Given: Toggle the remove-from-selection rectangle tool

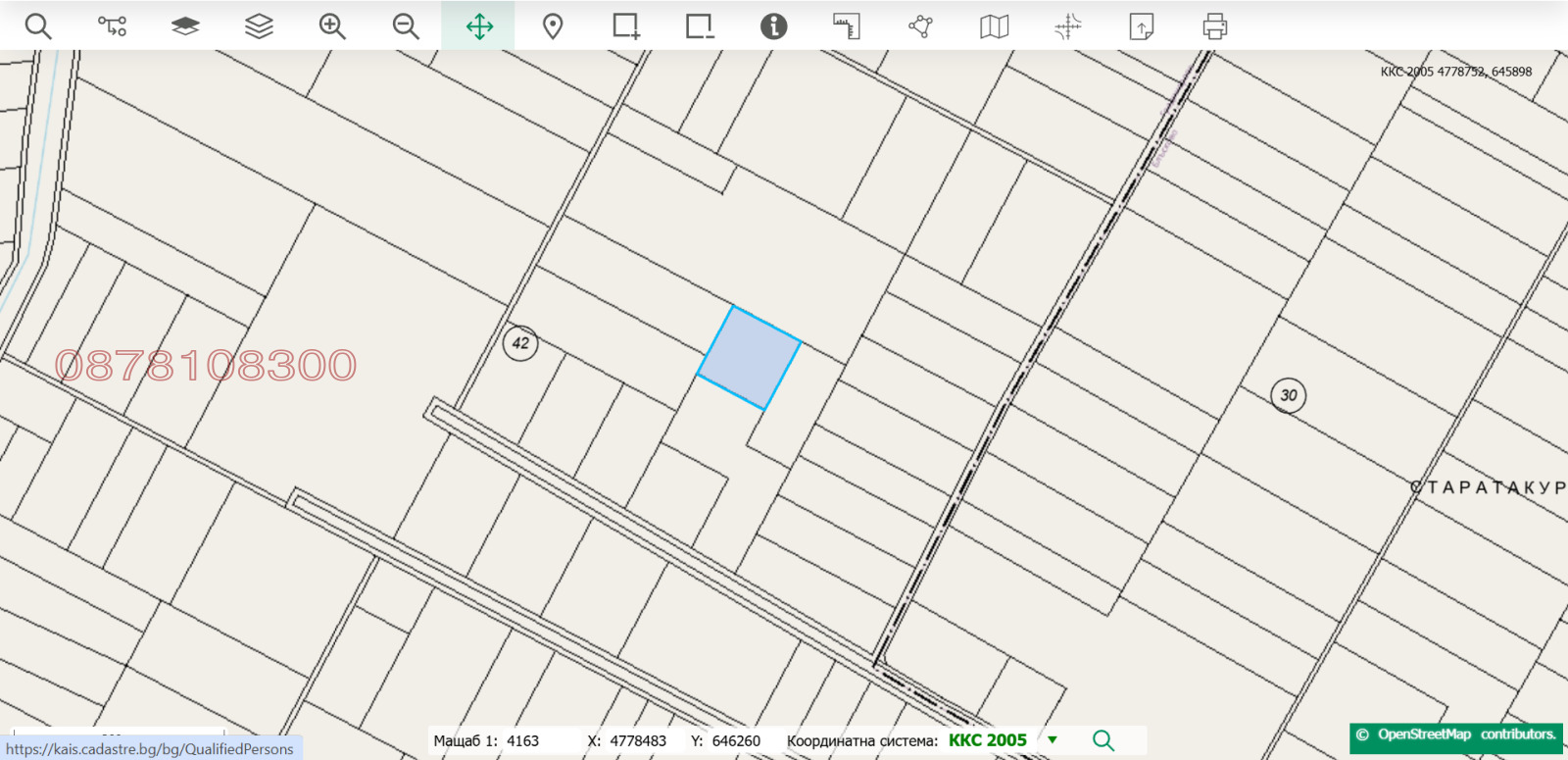Looking at the screenshot, I should coord(700,26).
